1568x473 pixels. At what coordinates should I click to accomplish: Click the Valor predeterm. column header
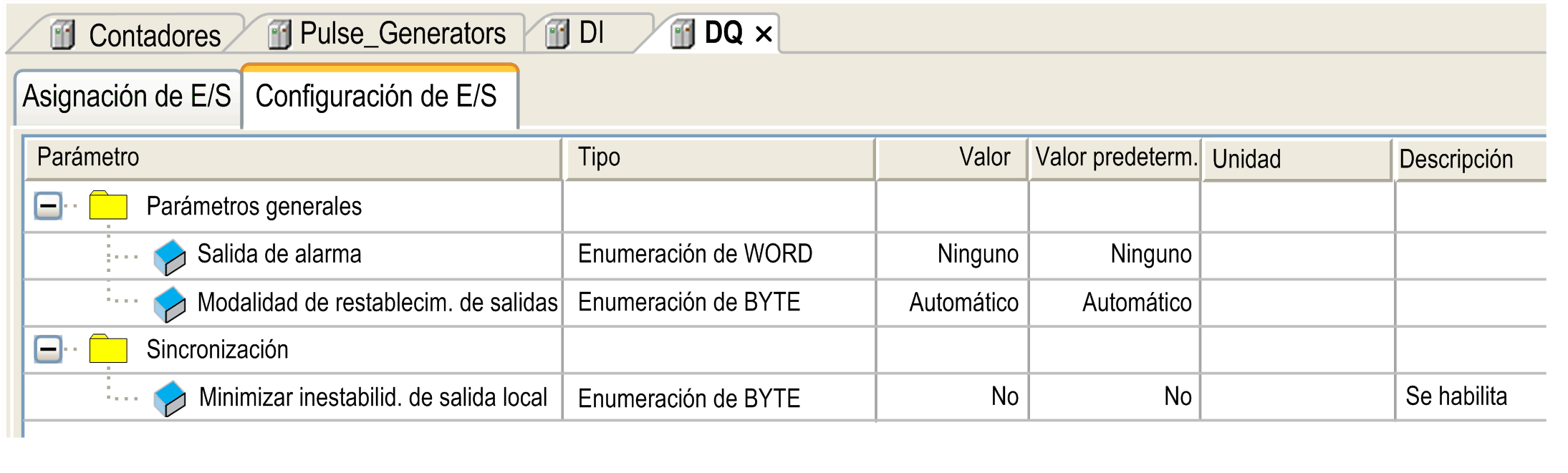pos(1115,157)
